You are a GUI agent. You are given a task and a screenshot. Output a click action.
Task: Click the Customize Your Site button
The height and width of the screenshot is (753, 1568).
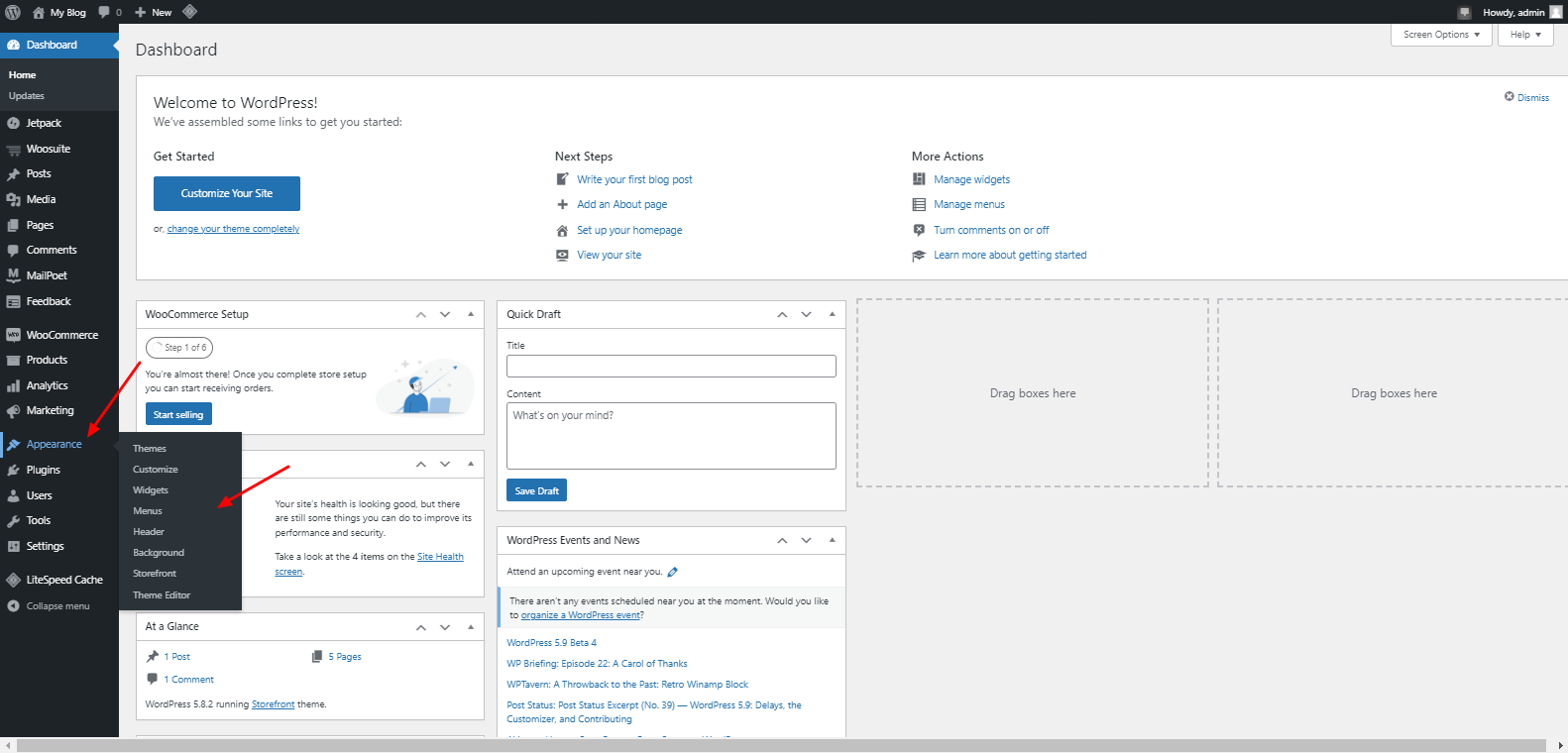click(x=227, y=193)
